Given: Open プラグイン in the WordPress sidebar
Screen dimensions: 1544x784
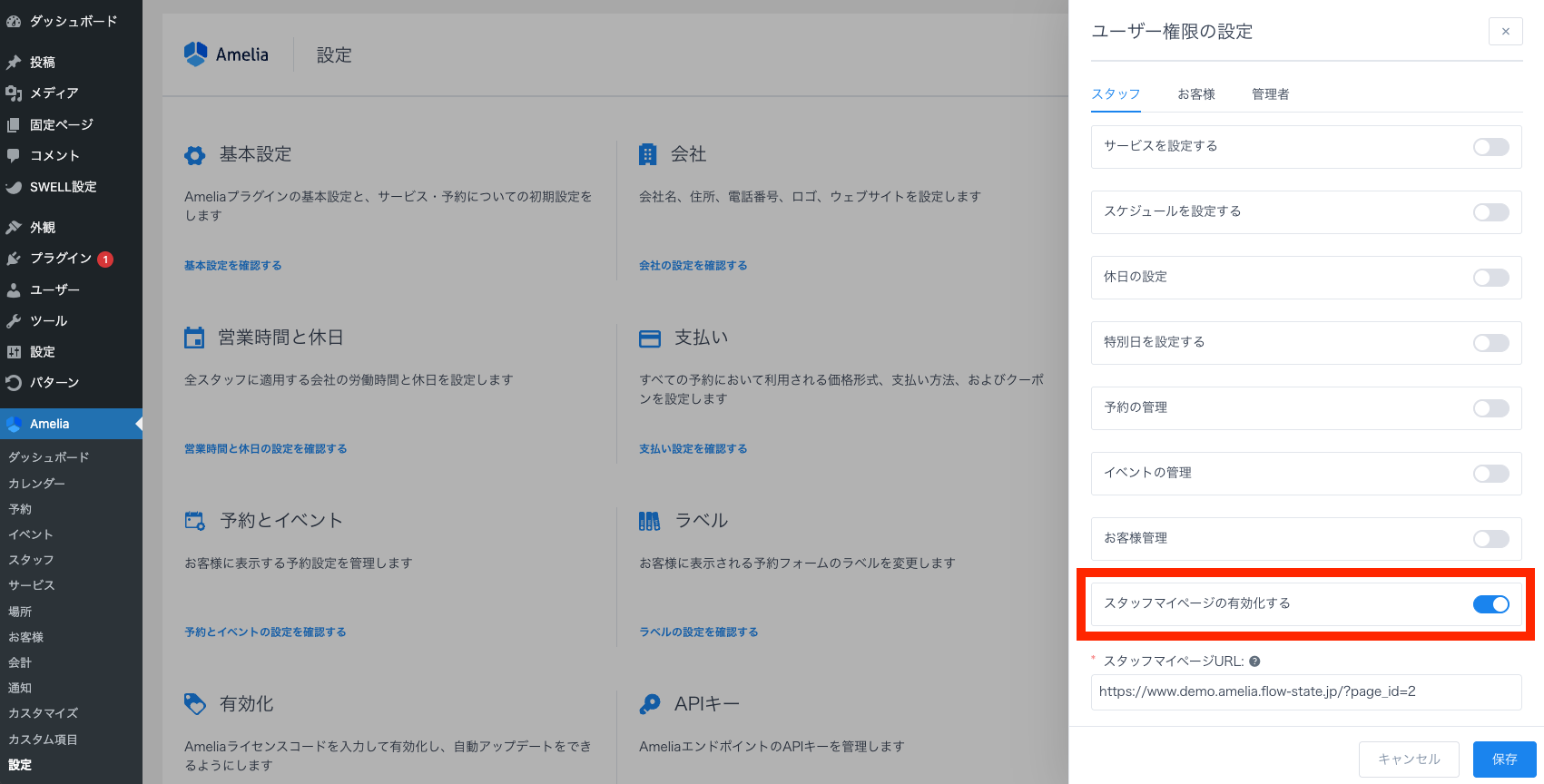Looking at the screenshot, I should [60, 259].
